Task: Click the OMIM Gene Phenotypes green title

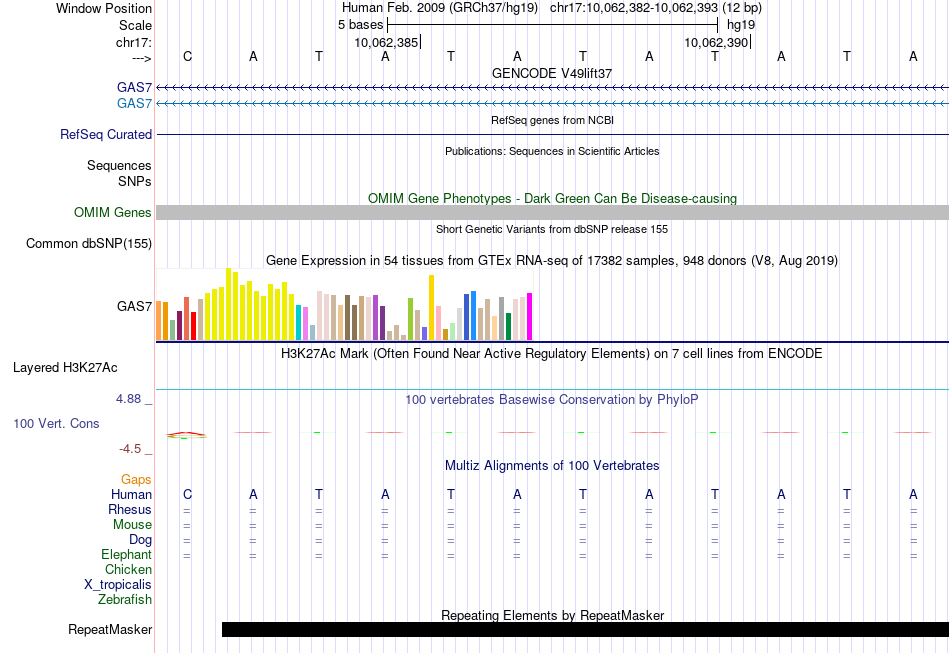Action: tap(553, 199)
